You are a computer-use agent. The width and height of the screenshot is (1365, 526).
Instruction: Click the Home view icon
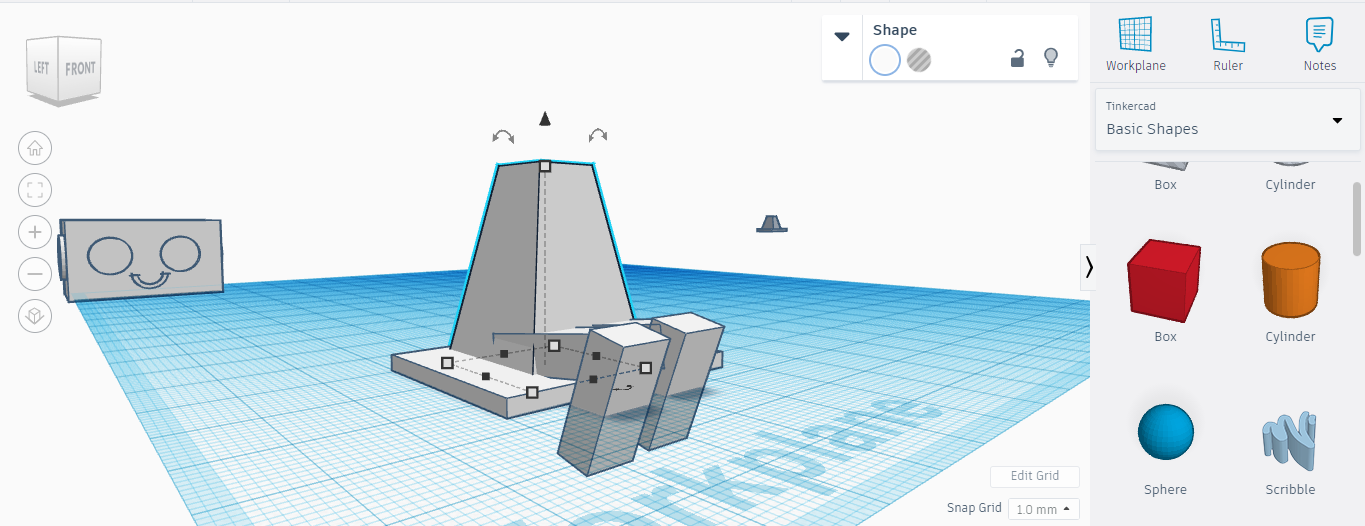pos(35,148)
